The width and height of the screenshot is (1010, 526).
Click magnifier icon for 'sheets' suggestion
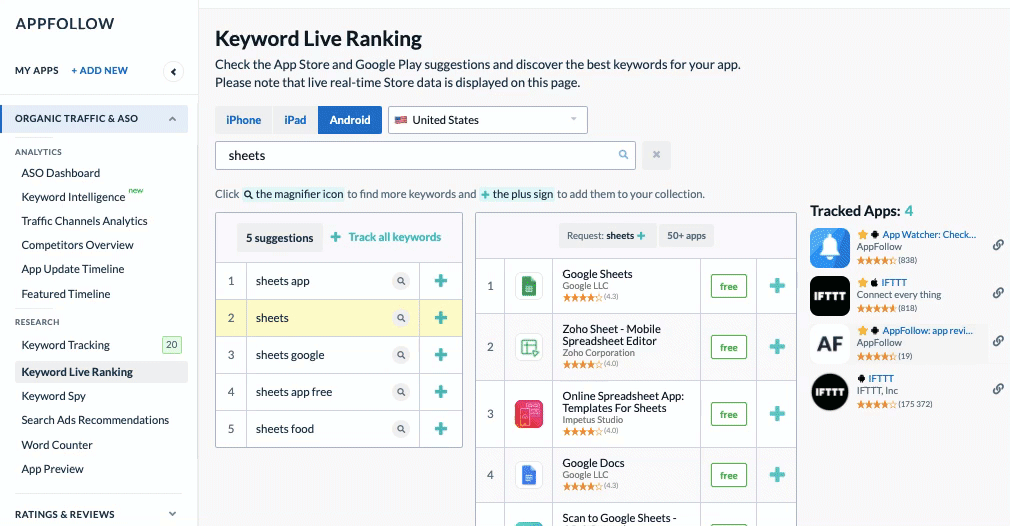coord(401,318)
